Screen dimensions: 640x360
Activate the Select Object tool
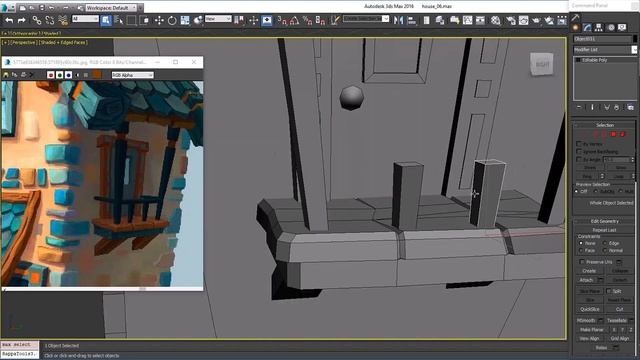(x=106, y=20)
